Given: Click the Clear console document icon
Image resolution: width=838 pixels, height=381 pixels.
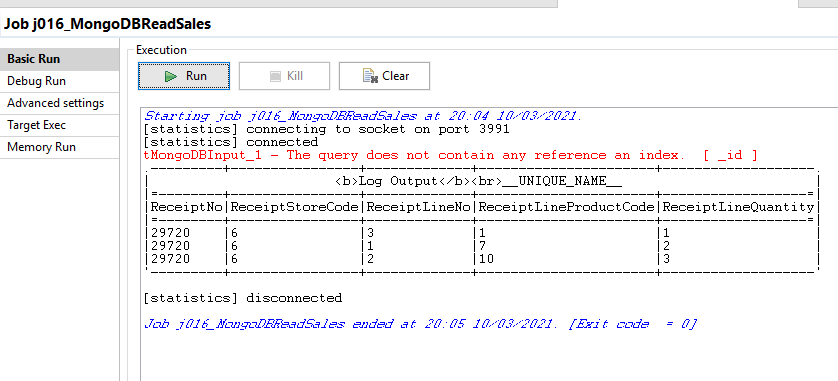Looking at the screenshot, I should [370, 76].
